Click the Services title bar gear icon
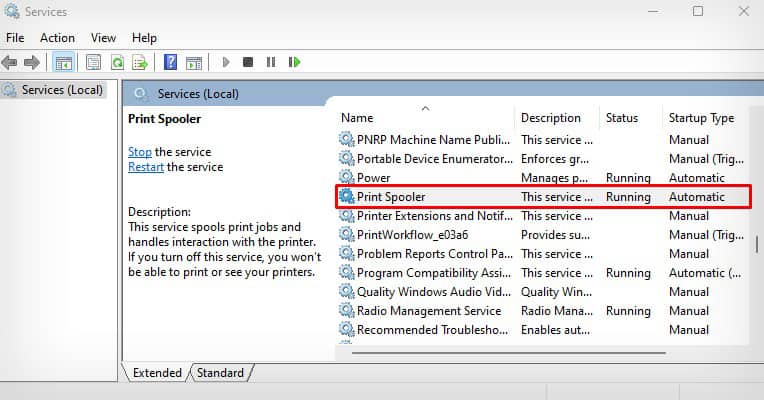The height and width of the screenshot is (400, 764). (12, 11)
